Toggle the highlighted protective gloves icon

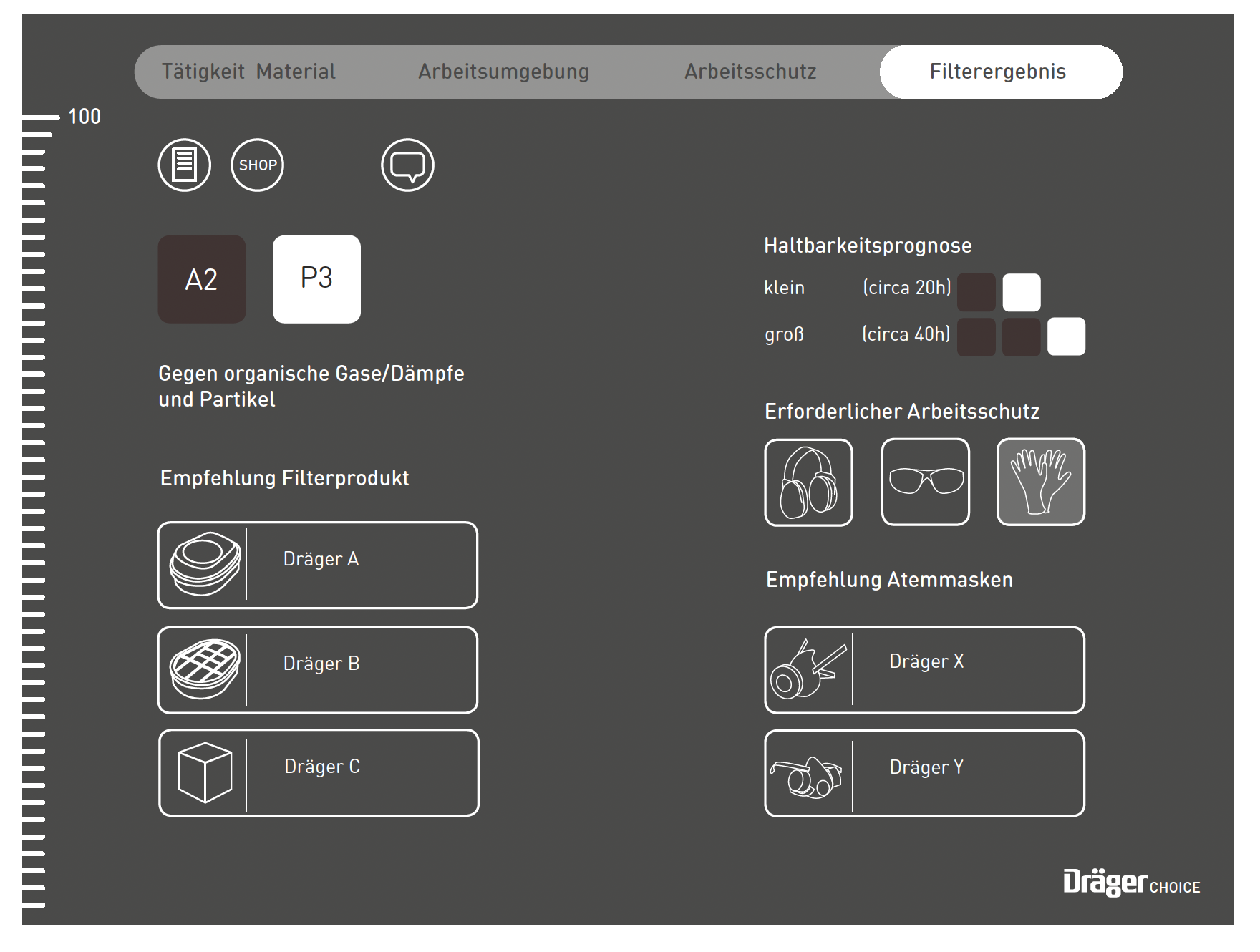(x=1040, y=482)
